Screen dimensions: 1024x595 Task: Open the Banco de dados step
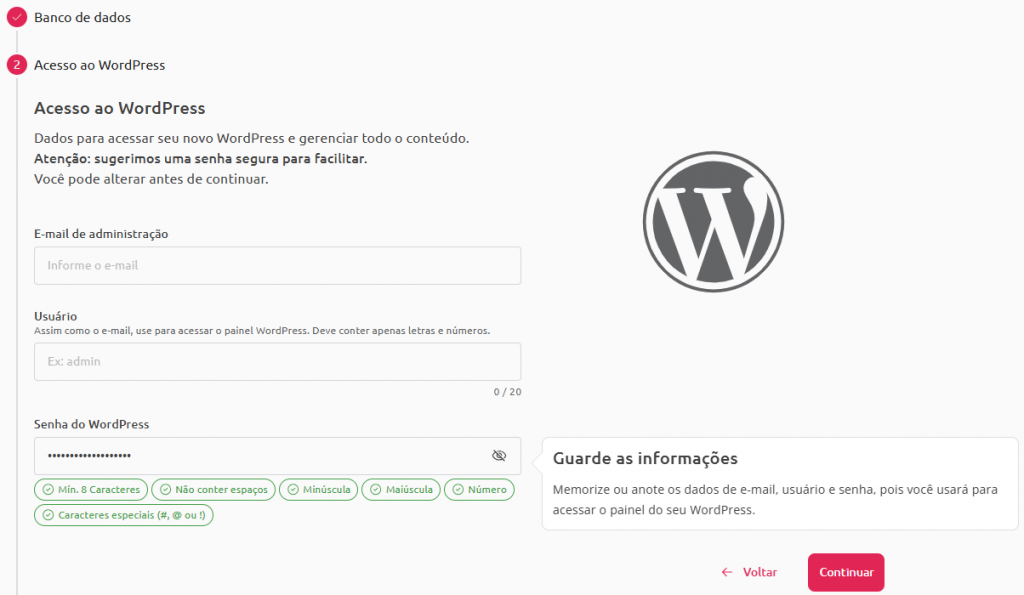coord(82,18)
